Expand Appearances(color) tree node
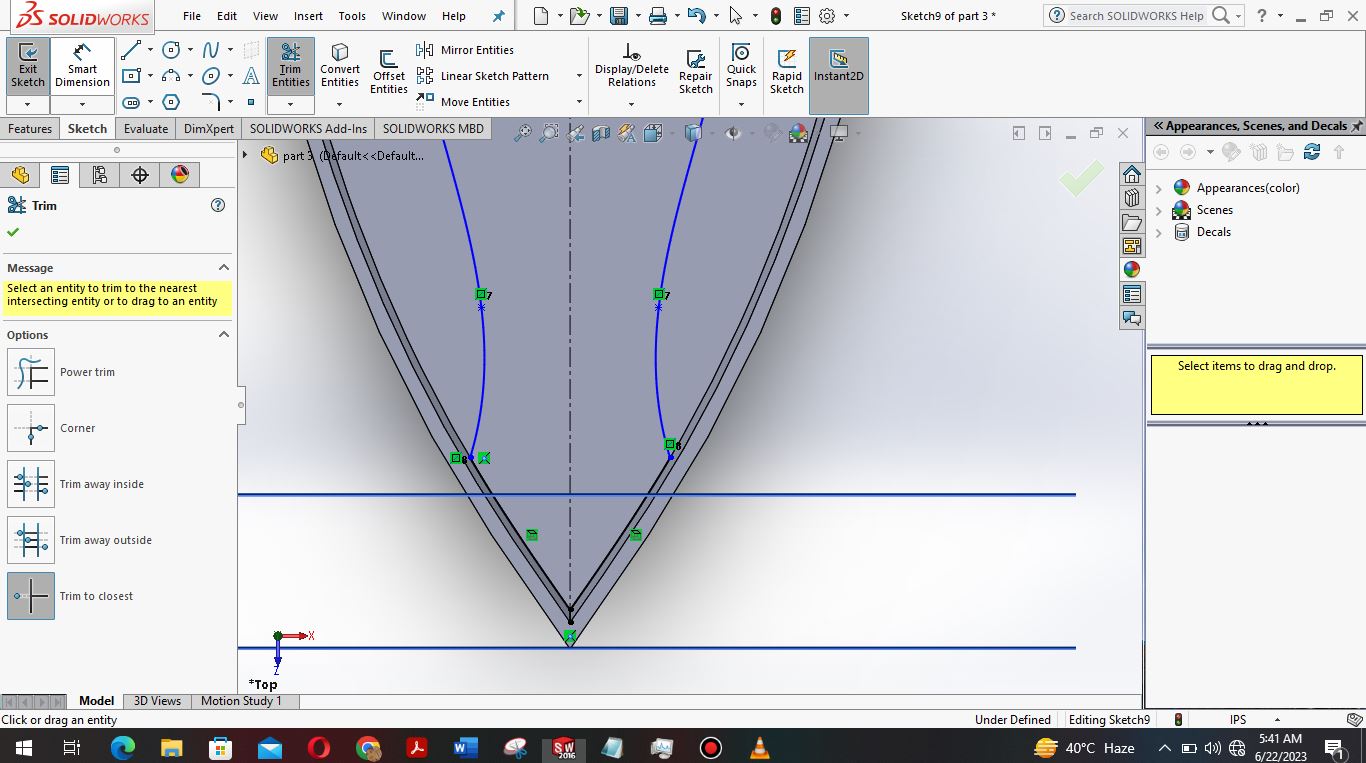This screenshot has width=1366, height=763. click(1159, 188)
